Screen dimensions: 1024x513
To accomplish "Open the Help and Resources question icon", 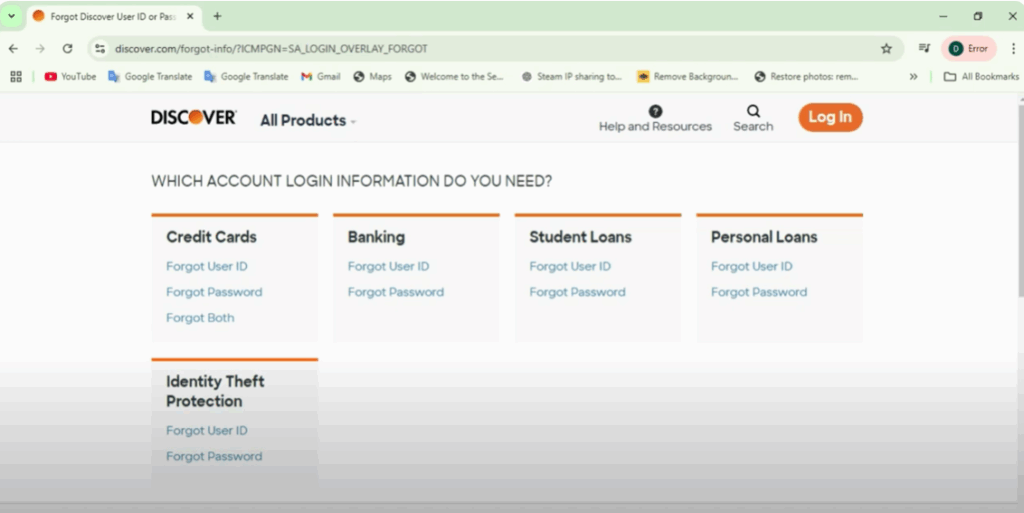I will click(655, 111).
